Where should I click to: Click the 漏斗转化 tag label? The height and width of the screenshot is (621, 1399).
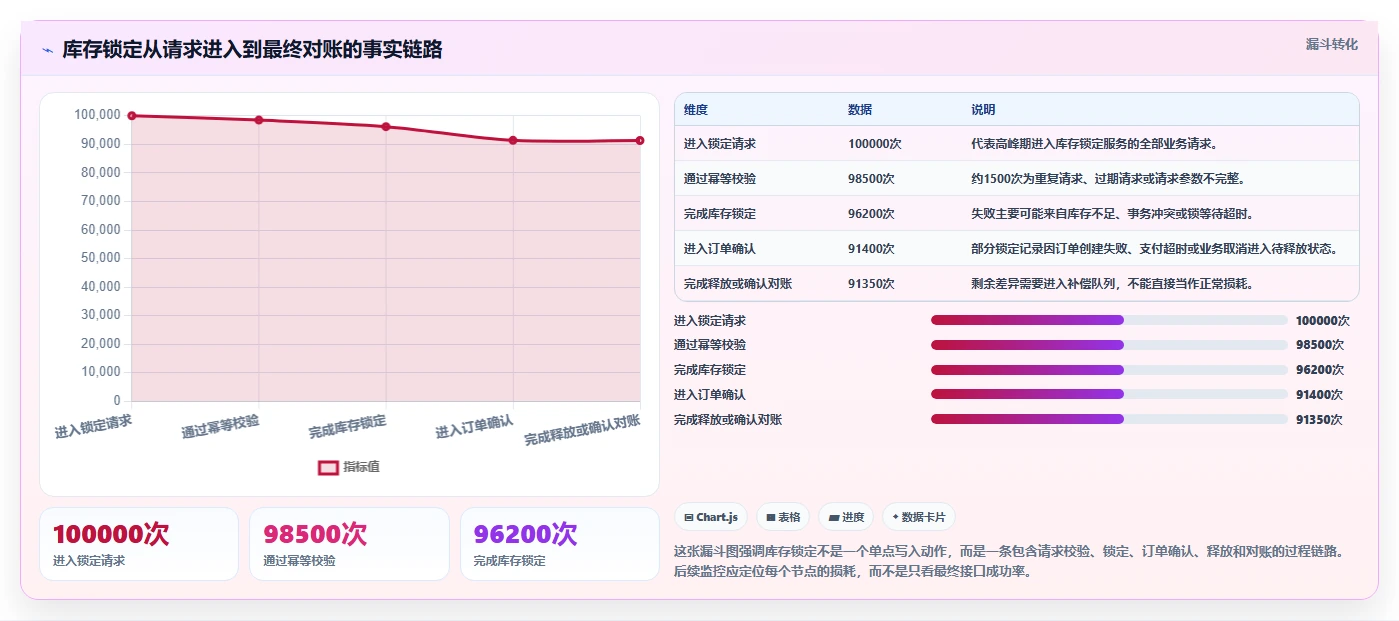click(x=1332, y=44)
